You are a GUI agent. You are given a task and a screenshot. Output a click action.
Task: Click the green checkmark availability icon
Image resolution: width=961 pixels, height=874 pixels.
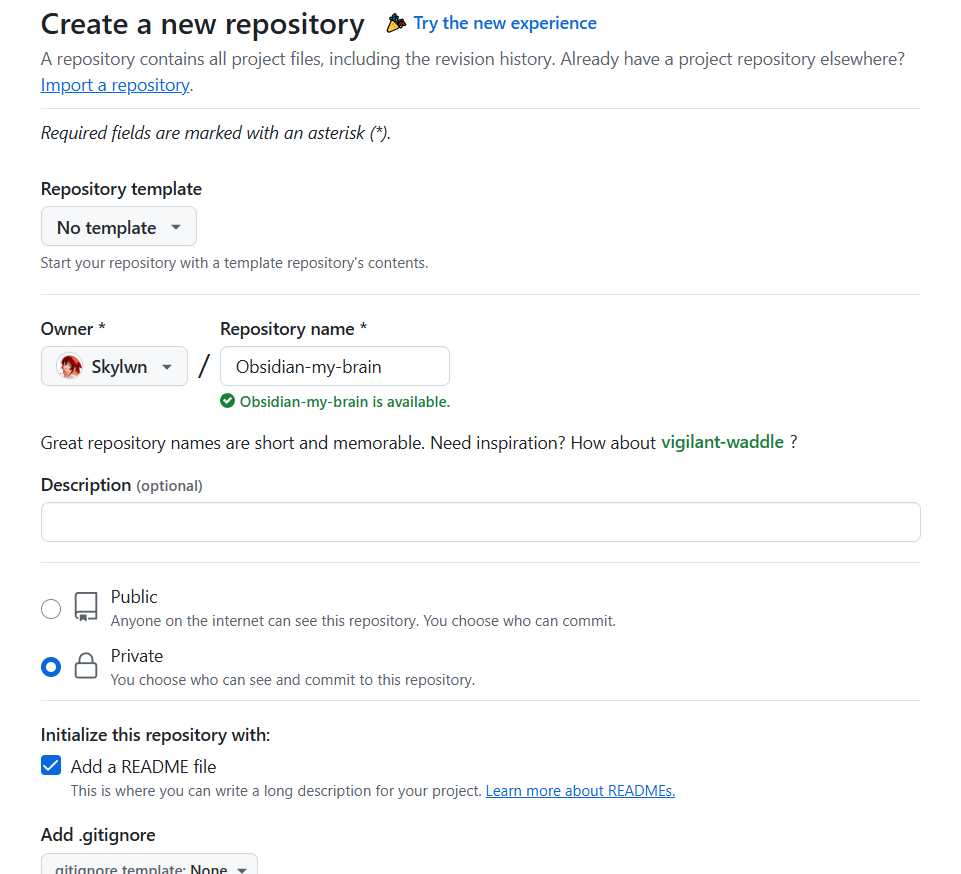click(x=227, y=401)
